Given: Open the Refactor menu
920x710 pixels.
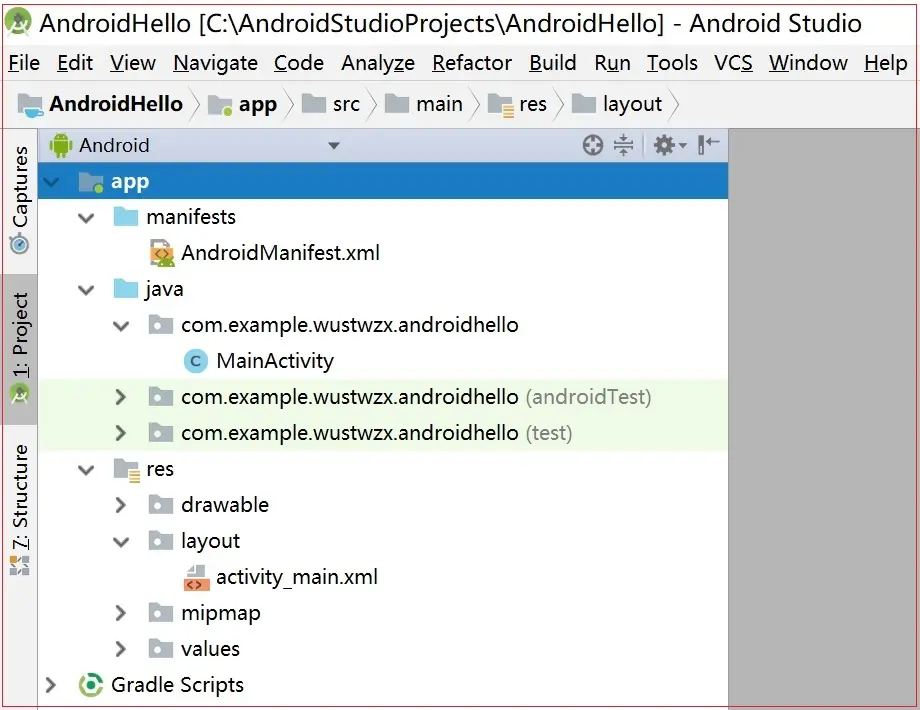Looking at the screenshot, I should (472, 63).
